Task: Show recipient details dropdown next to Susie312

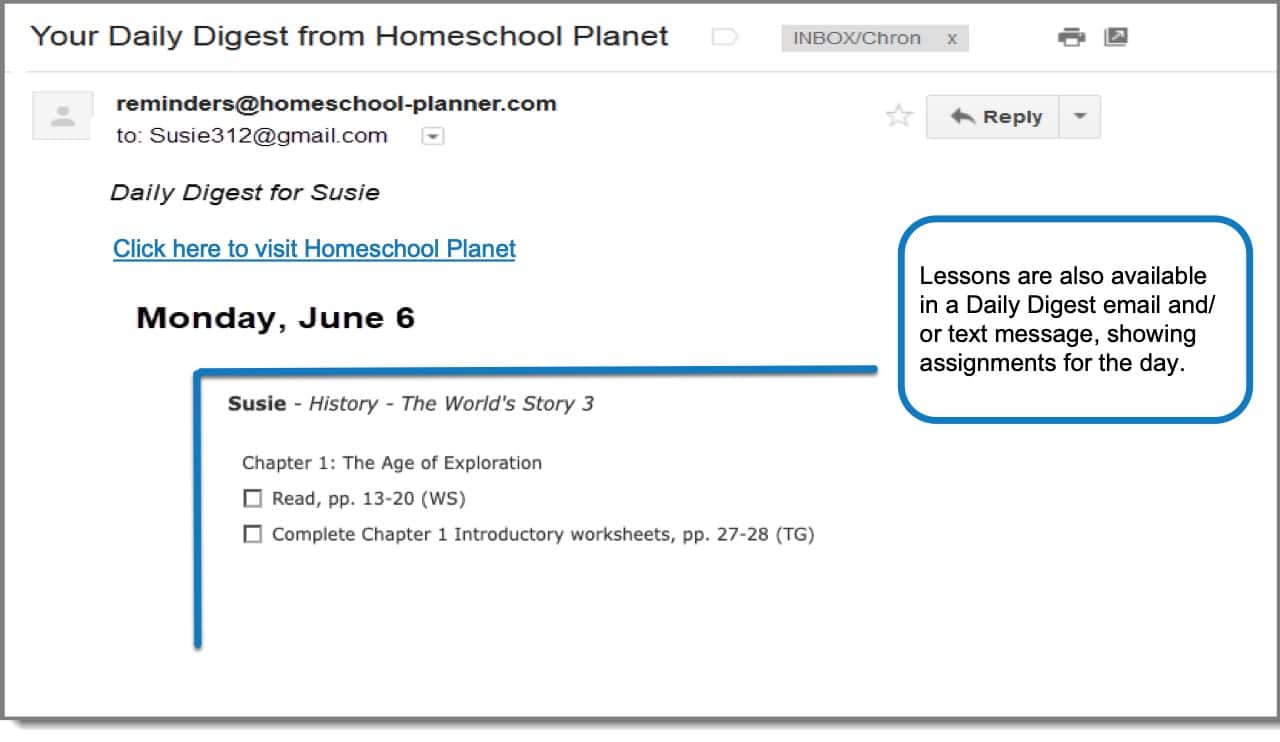Action: (x=432, y=137)
